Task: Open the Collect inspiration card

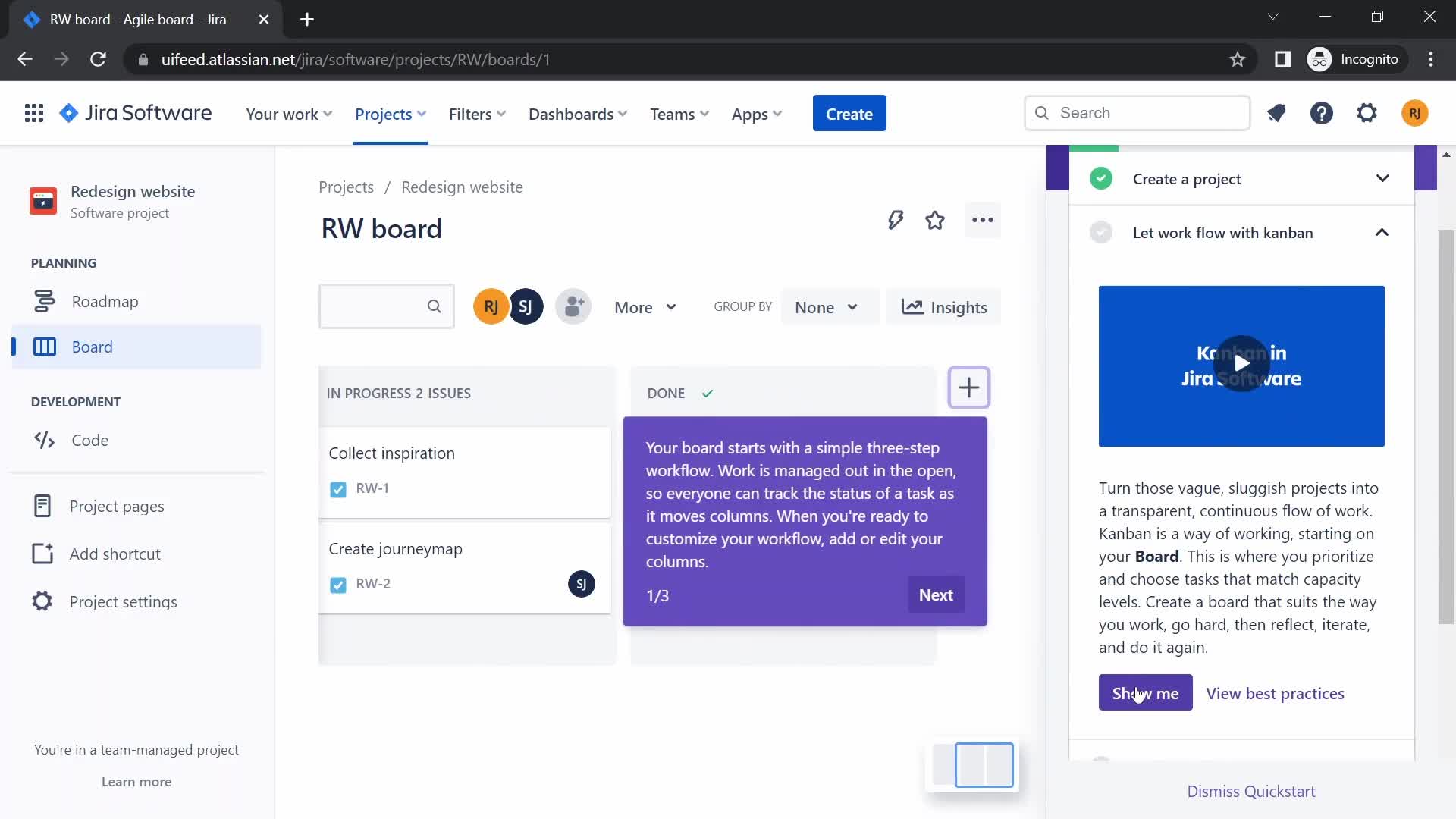Action: (465, 472)
